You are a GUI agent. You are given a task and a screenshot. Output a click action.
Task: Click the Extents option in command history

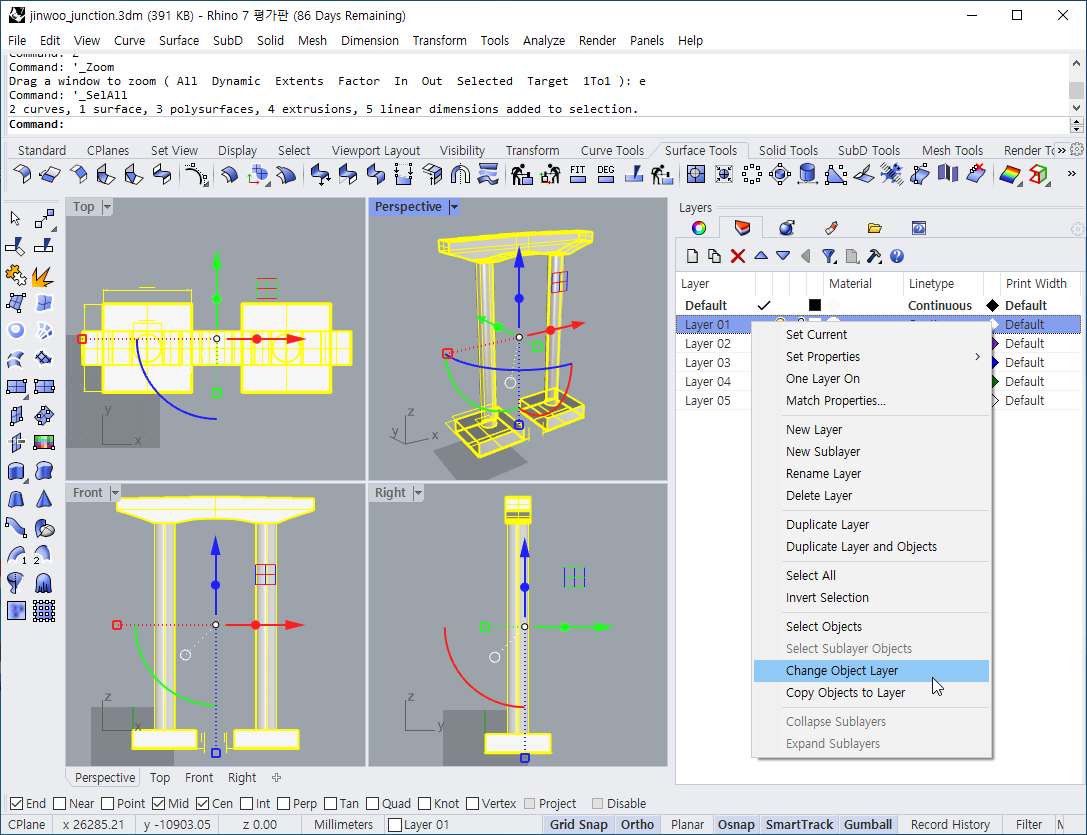[x=299, y=81]
